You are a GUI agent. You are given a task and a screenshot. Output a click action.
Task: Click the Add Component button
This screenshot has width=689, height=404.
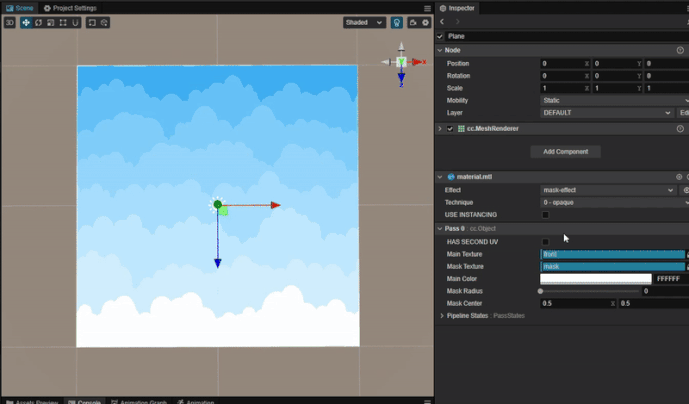[x=566, y=152]
